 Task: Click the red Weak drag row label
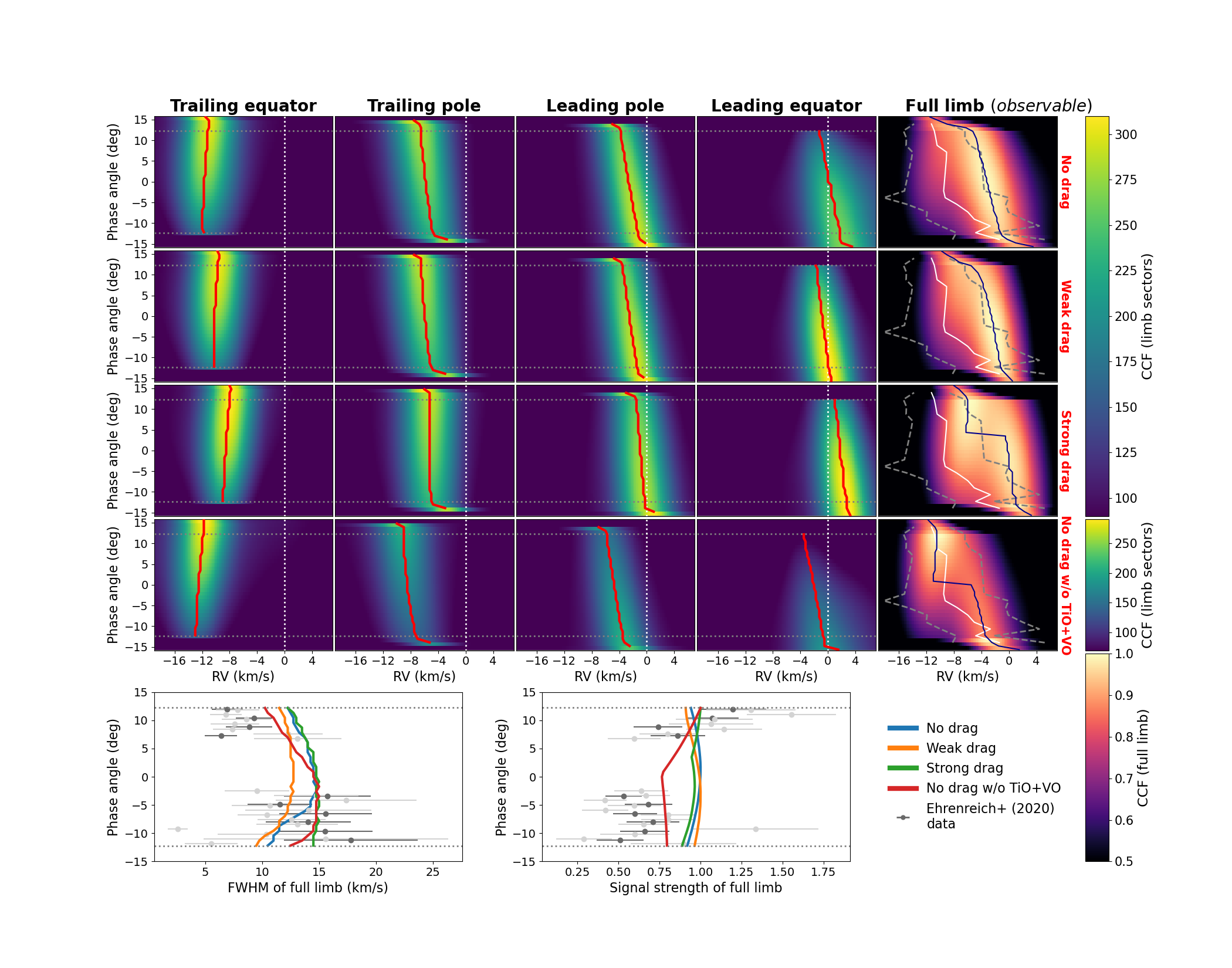click(1065, 316)
